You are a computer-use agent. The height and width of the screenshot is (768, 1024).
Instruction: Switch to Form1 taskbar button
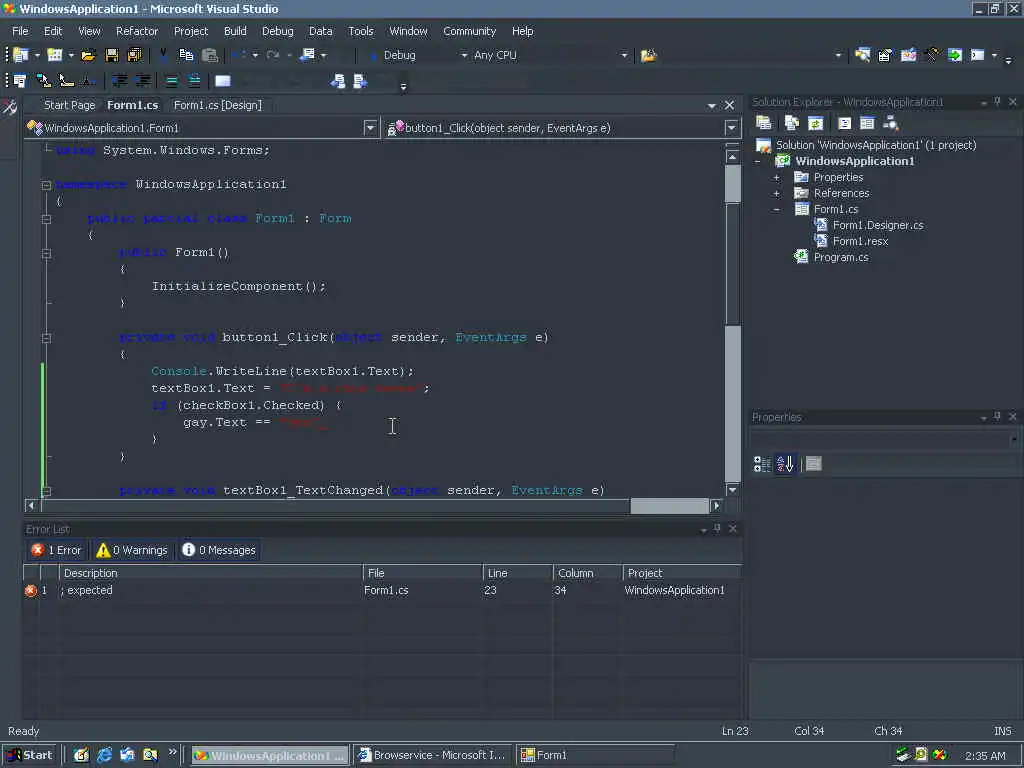click(x=595, y=756)
